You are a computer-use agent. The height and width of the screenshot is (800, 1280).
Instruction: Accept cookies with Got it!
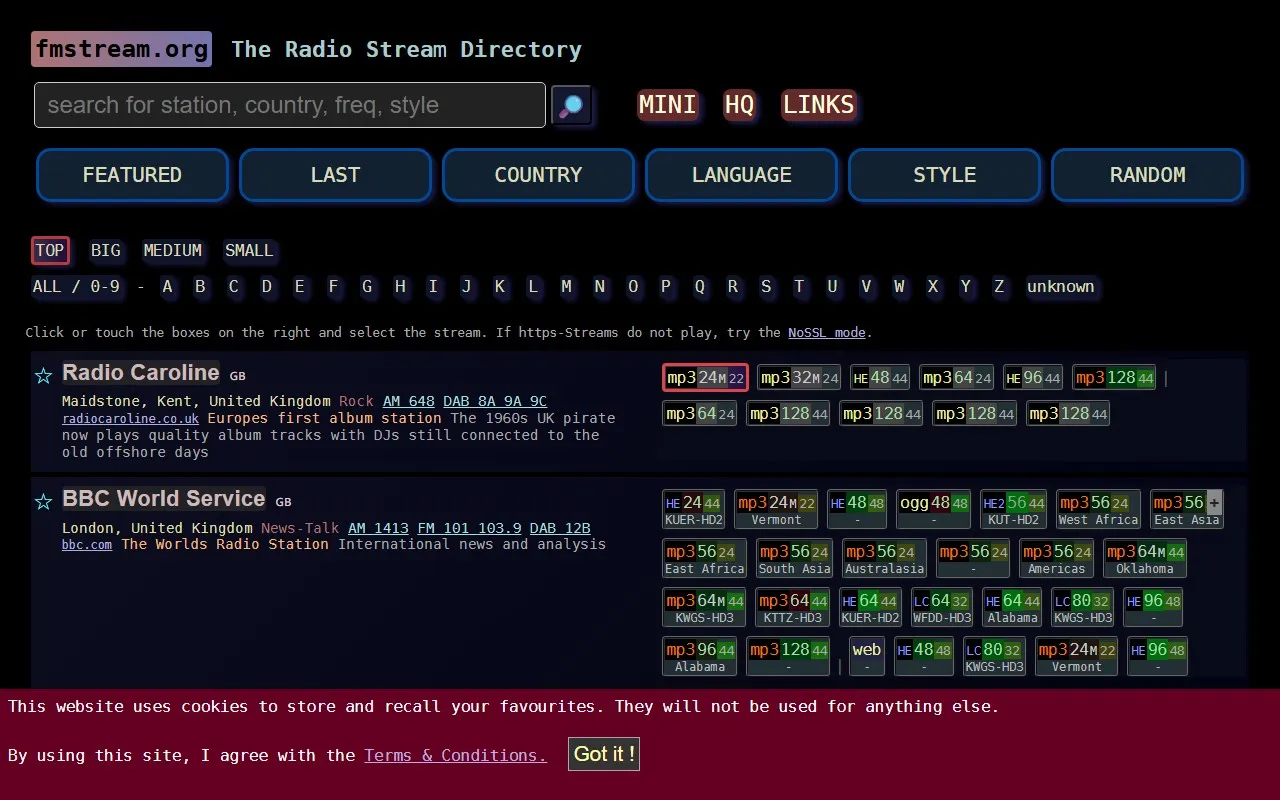[x=603, y=754]
